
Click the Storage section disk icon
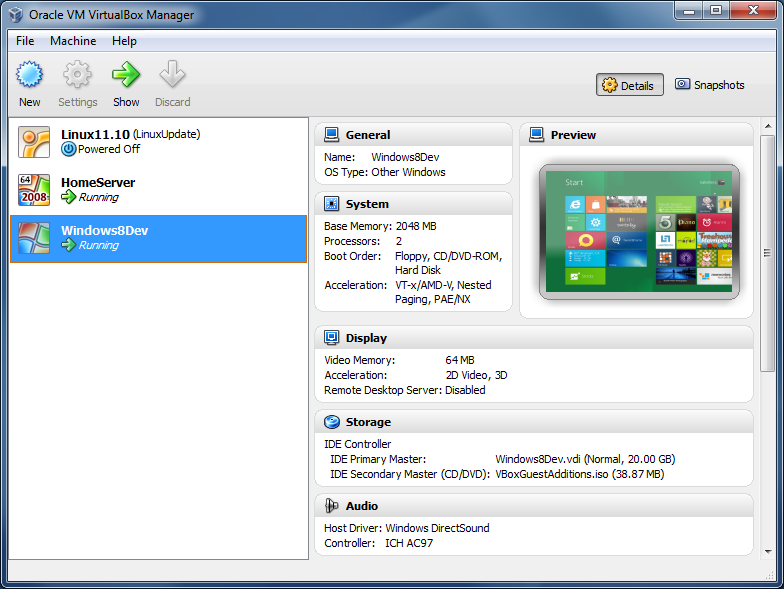[332, 422]
